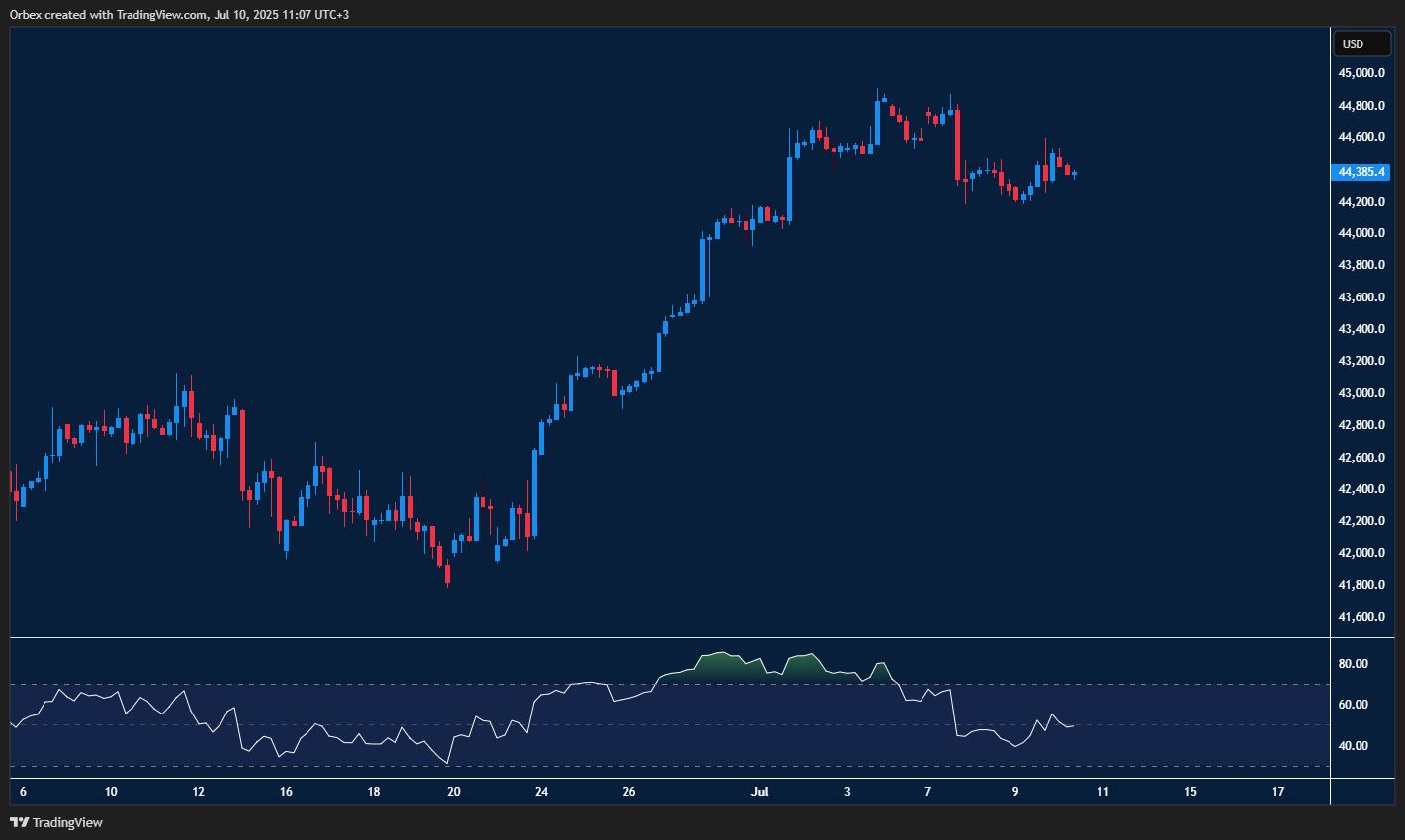The image size is (1405, 840).
Task: Select the Jul label on the time axis
Action: click(x=760, y=792)
